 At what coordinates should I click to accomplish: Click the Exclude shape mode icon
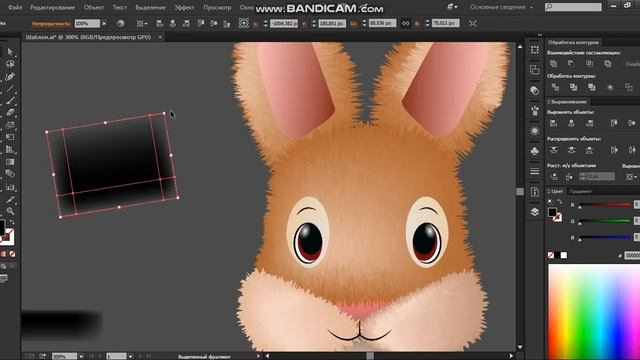608,64
